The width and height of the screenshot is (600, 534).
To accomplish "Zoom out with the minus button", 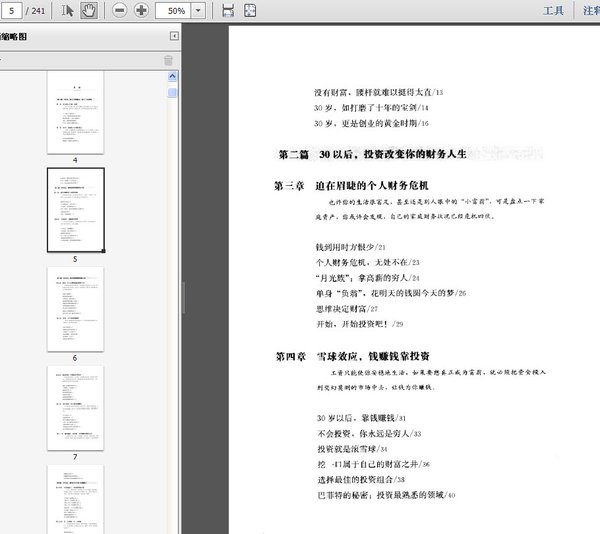I will [x=120, y=10].
